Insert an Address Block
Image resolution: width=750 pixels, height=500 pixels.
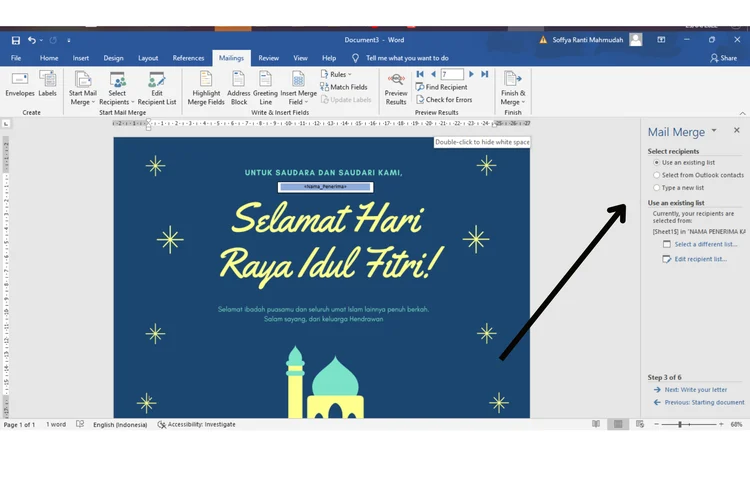tap(239, 89)
